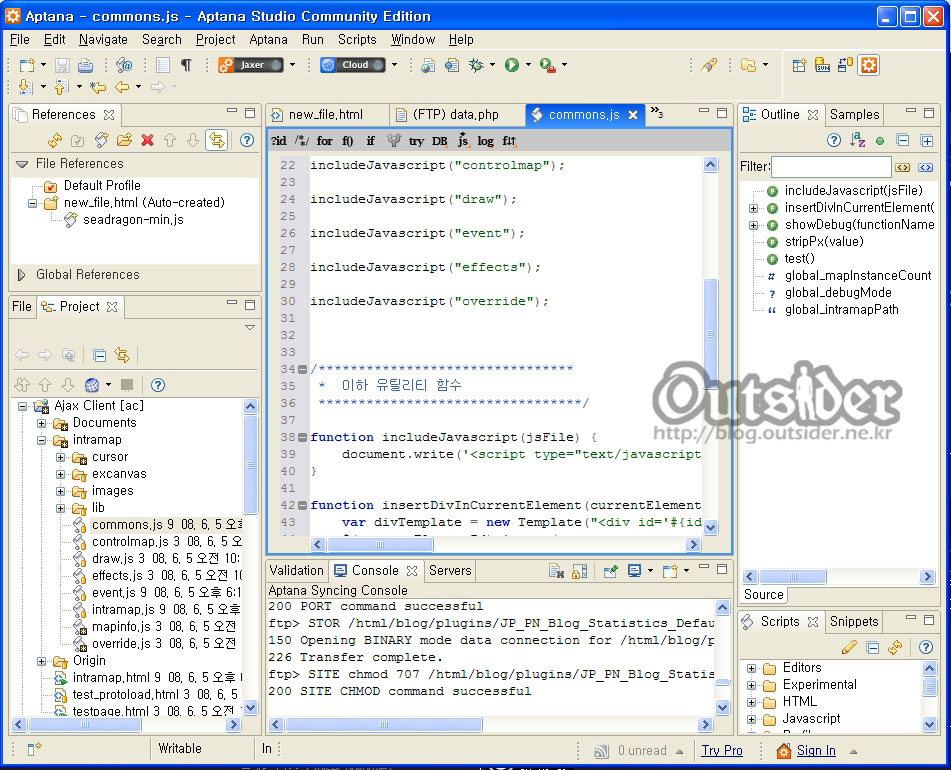Screen dimensions: 951x770
Task: Click the pin console icon
Action: tap(610, 571)
